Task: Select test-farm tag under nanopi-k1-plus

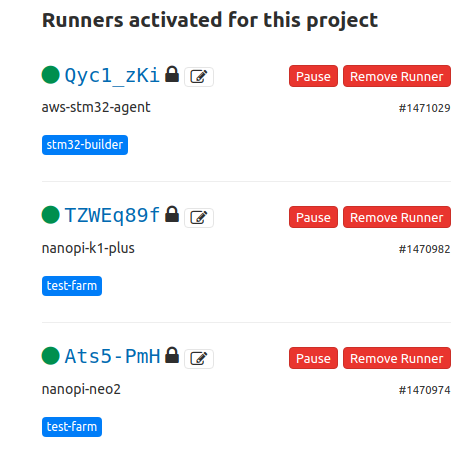Action: [72, 286]
